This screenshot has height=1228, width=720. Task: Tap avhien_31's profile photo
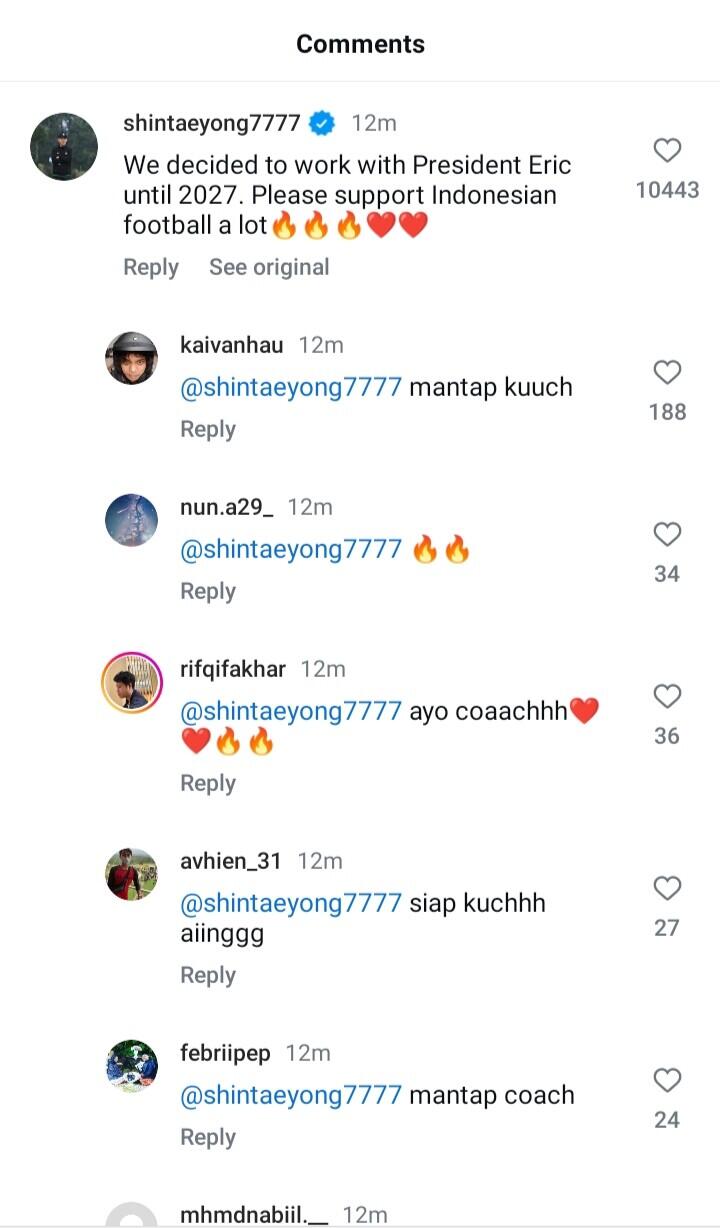pyautogui.click(x=131, y=874)
